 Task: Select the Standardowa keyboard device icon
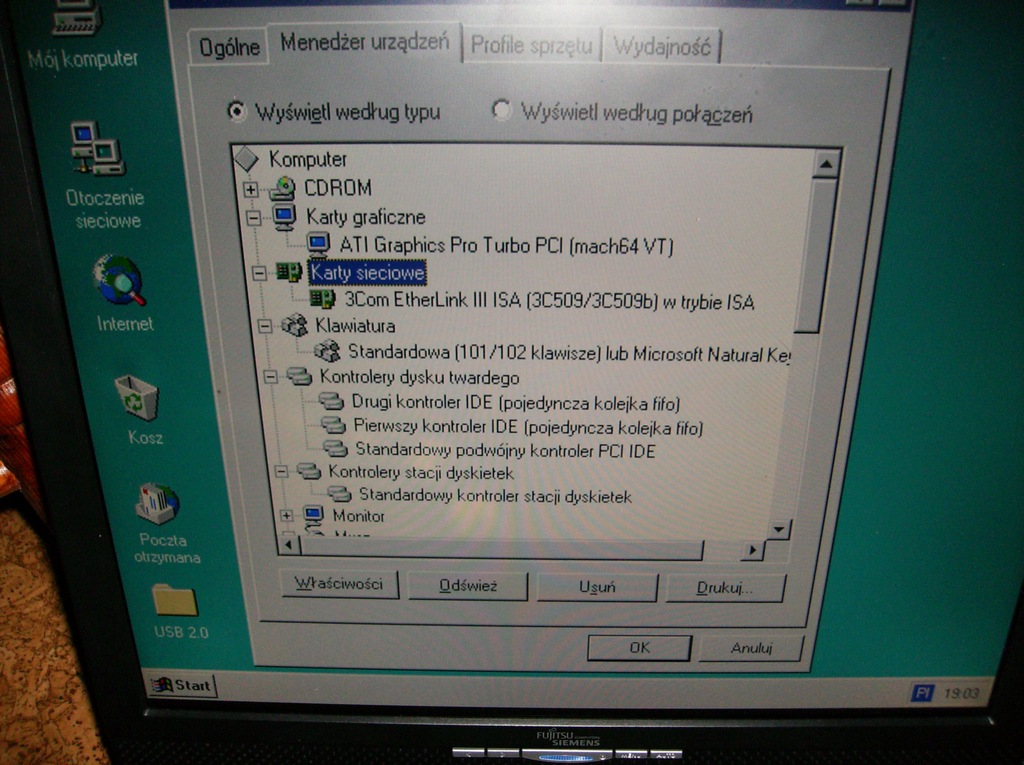coord(327,351)
